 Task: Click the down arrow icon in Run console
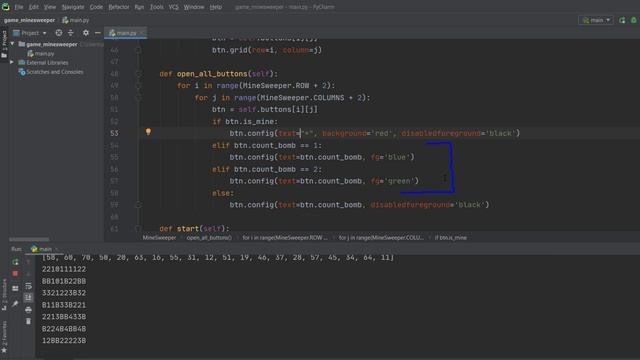[x=28, y=273]
